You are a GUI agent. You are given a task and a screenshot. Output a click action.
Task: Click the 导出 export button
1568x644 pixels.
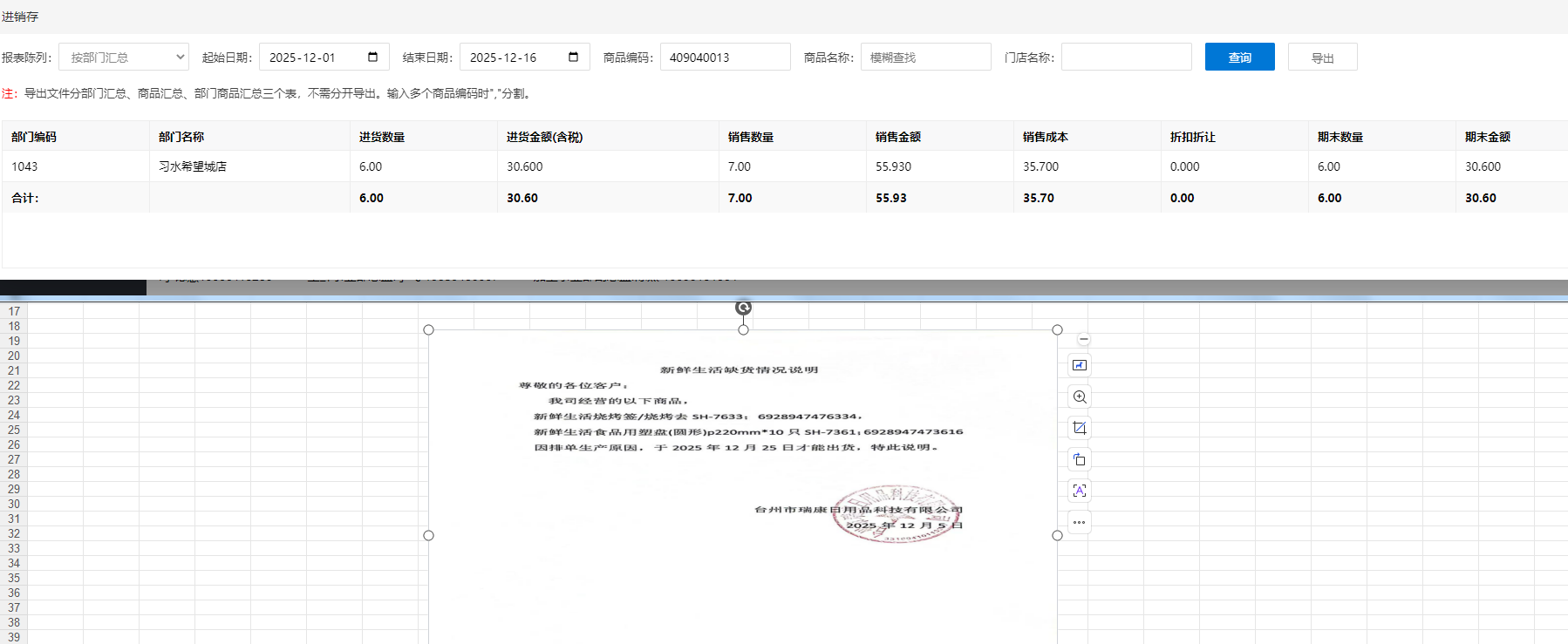(x=1322, y=58)
